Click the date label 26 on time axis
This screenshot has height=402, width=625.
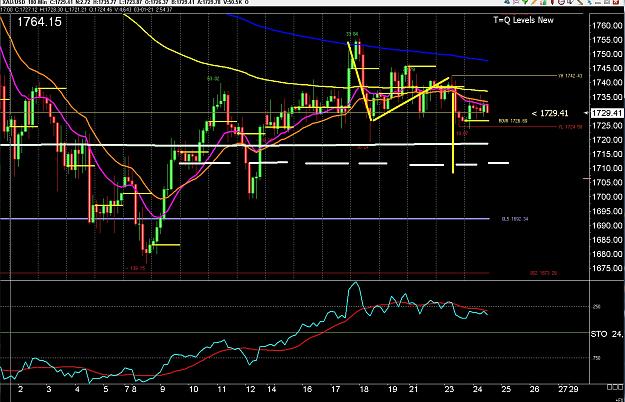pos(534,389)
